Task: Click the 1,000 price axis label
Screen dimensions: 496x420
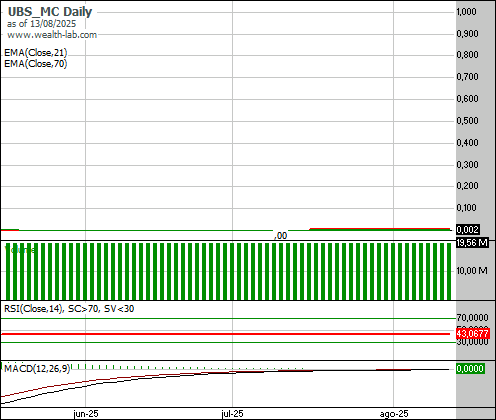Action: (467, 12)
